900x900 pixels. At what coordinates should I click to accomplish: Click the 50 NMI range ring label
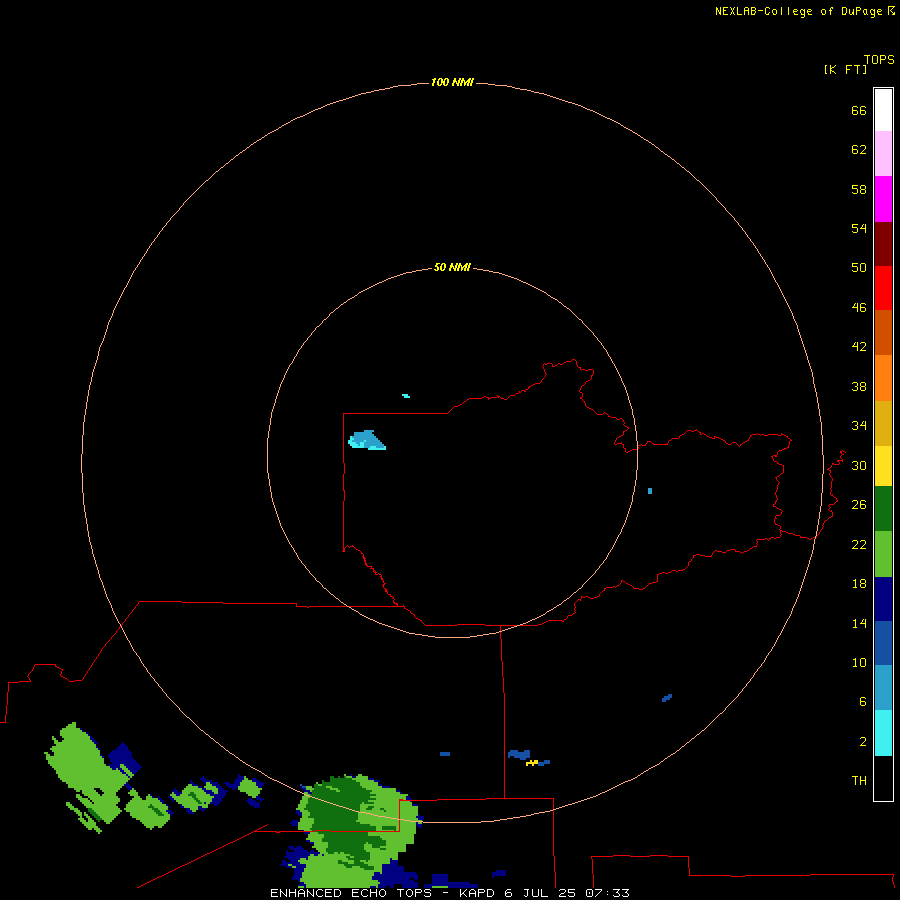click(x=452, y=267)
